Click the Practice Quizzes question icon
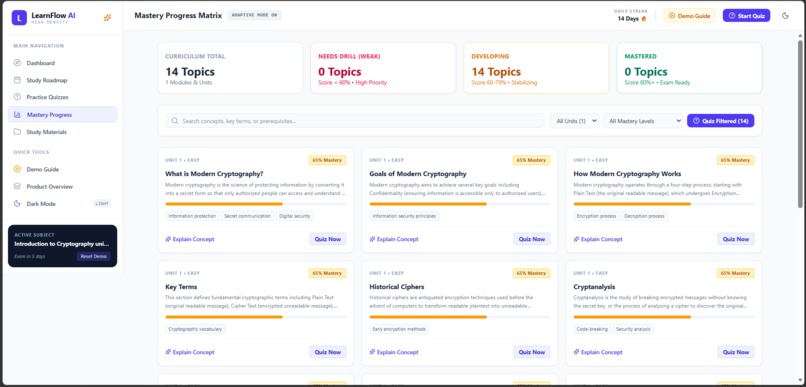The width and height of the screenshot is (806, 387). [x=17, y=97]
